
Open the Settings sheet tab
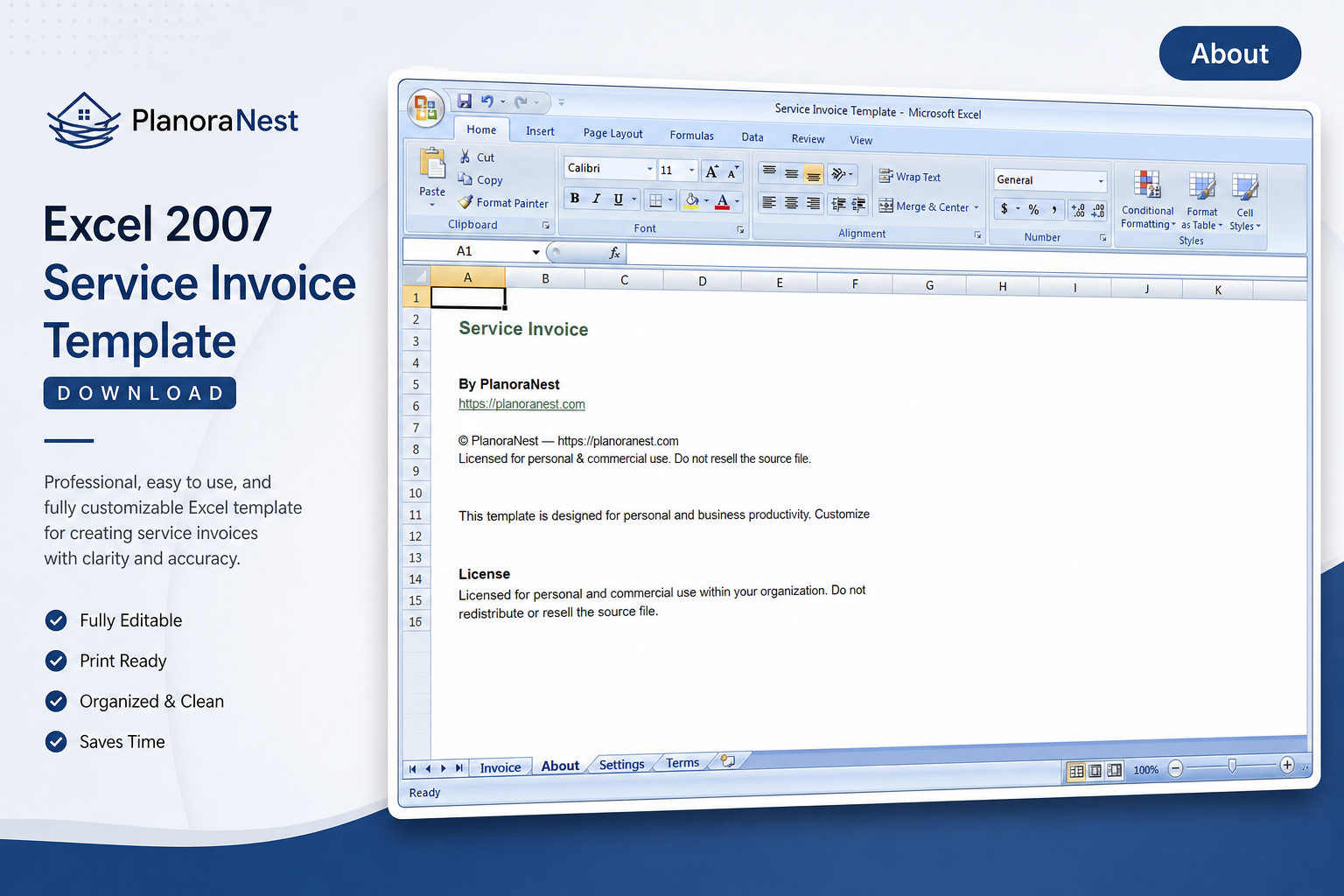click(x=621, y=764)
